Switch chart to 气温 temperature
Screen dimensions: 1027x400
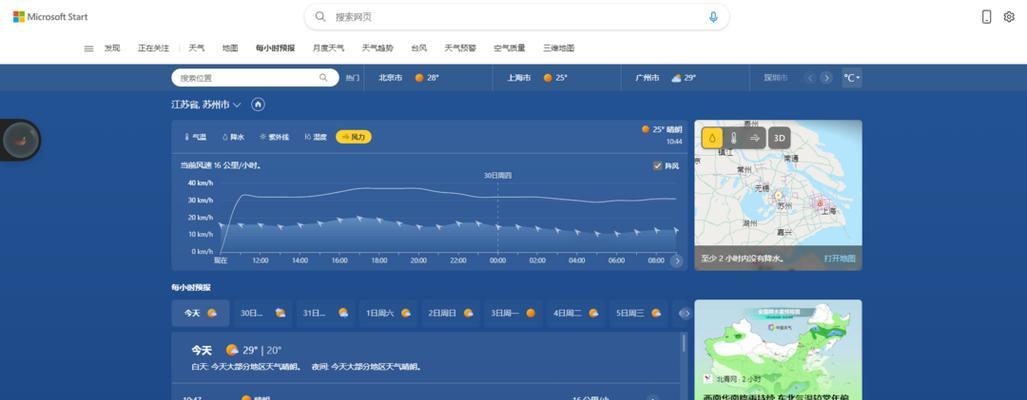195,137
